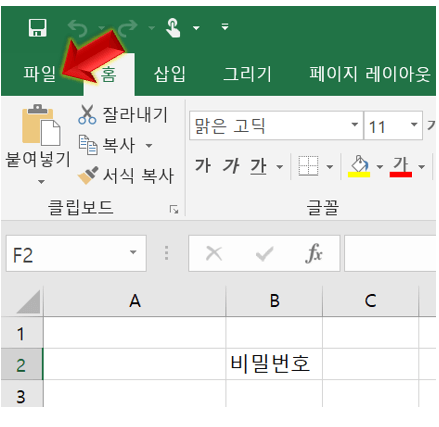Toggle italic 가 formatting
439x427 pixels.
tap(231, 166)
